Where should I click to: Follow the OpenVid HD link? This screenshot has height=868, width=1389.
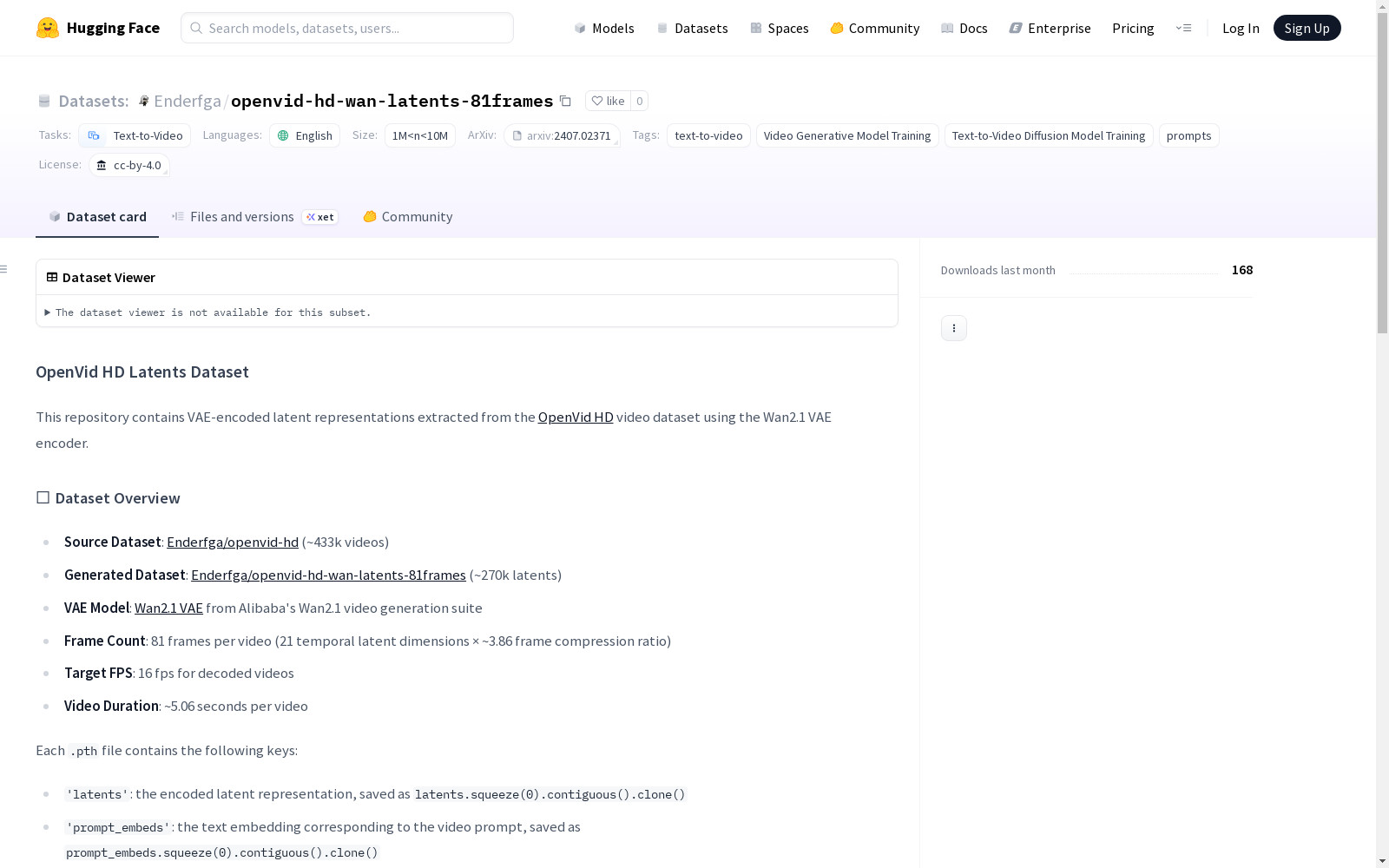[x=576, y=417]
